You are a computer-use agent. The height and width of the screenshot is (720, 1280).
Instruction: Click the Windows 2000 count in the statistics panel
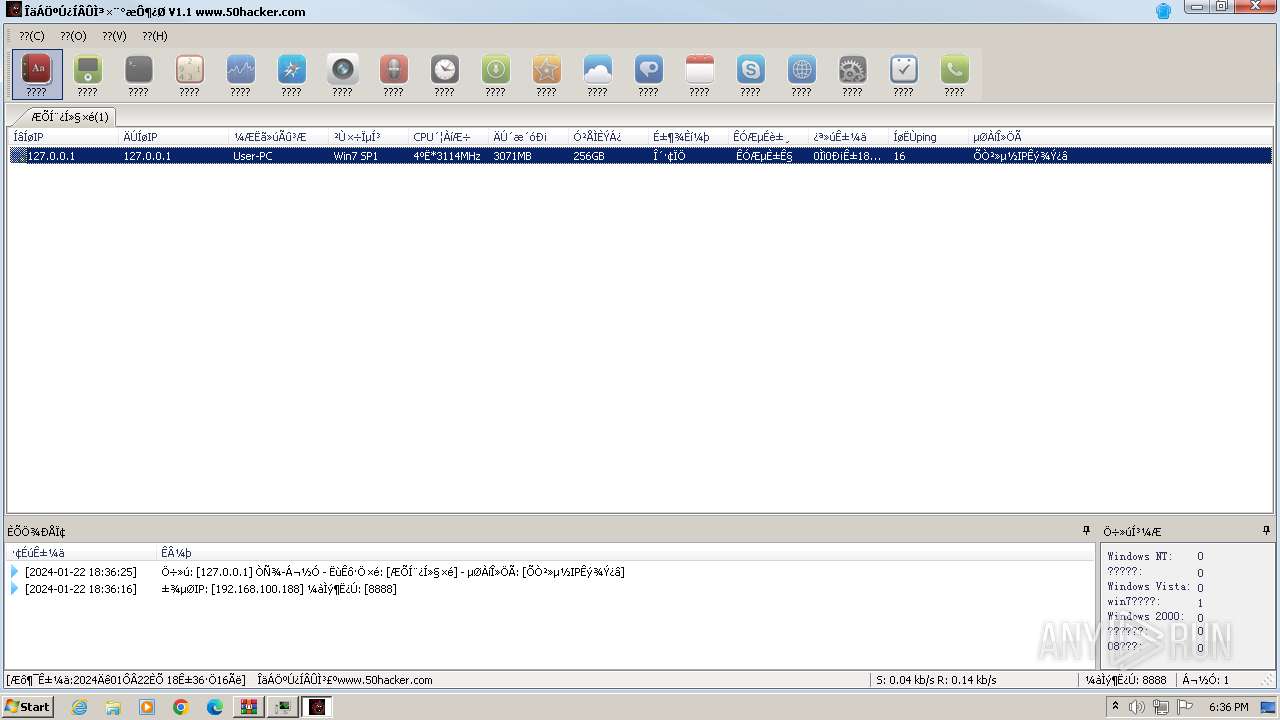pyautogui.click(x=1200, y=618)
